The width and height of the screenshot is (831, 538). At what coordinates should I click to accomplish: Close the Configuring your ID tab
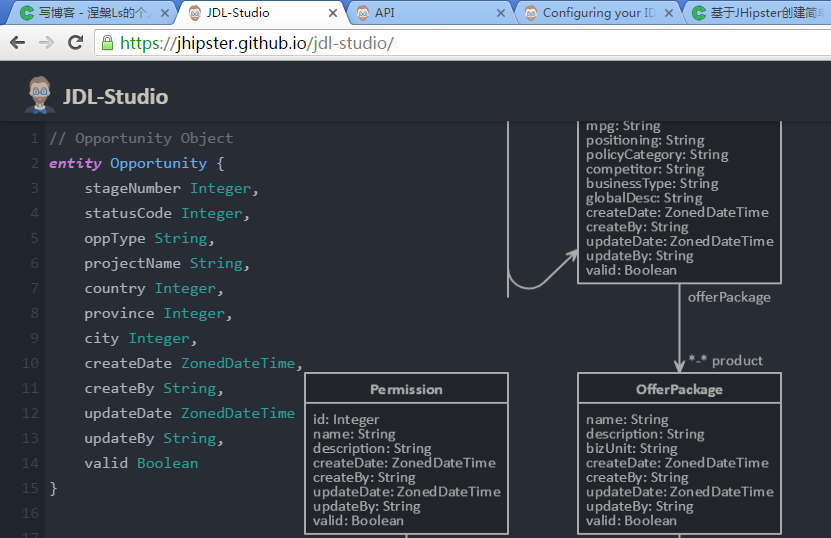click(668, 13)
